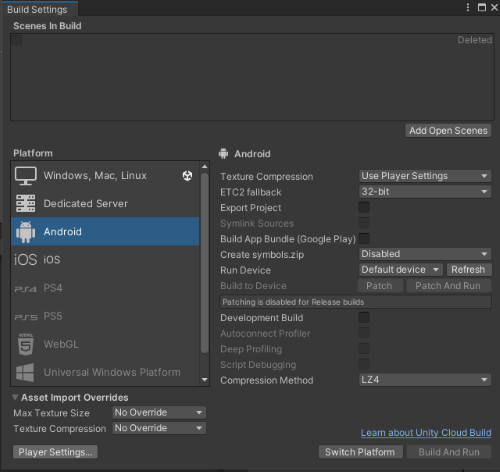Screen dimensions: 500x472
Task: Click the PS4 logo icon
Action: point(26,289)
